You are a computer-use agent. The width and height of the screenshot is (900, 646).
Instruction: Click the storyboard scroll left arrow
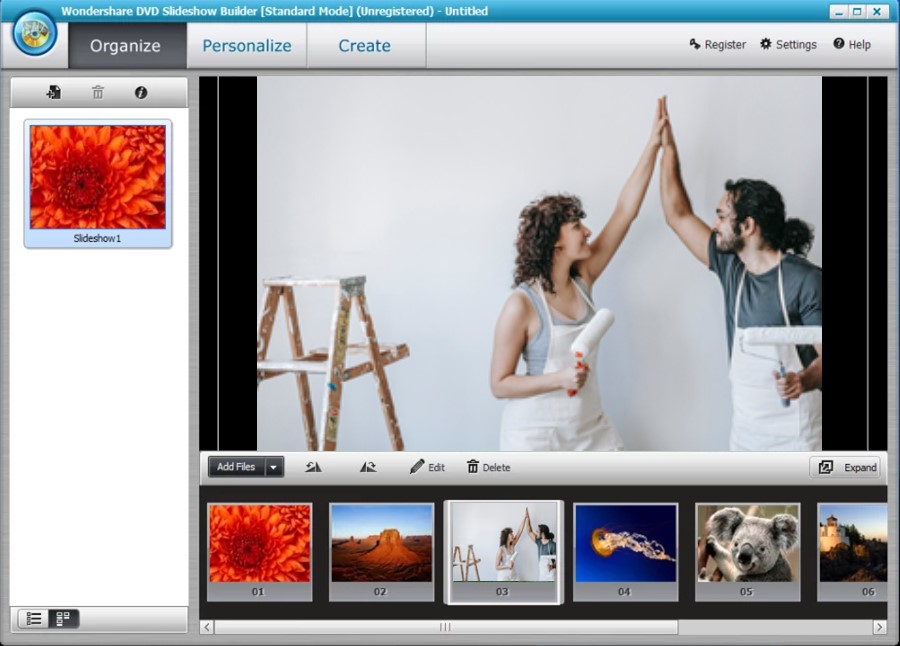point(207,627)
